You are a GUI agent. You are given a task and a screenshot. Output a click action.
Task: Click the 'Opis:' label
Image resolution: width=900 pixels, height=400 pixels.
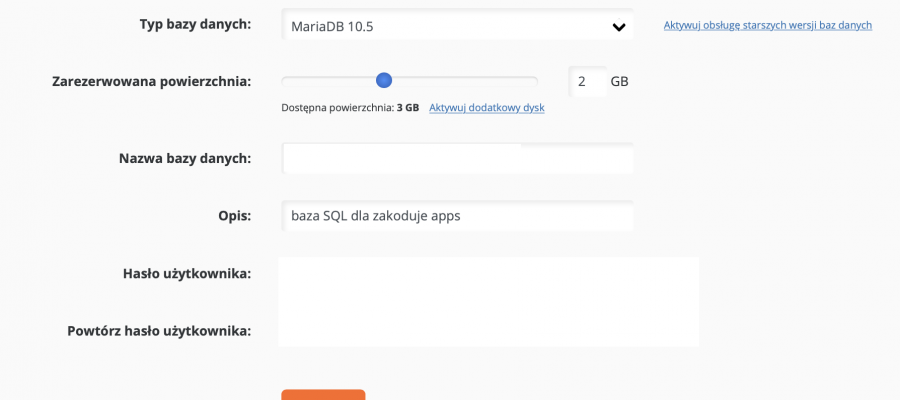(235, 216)
